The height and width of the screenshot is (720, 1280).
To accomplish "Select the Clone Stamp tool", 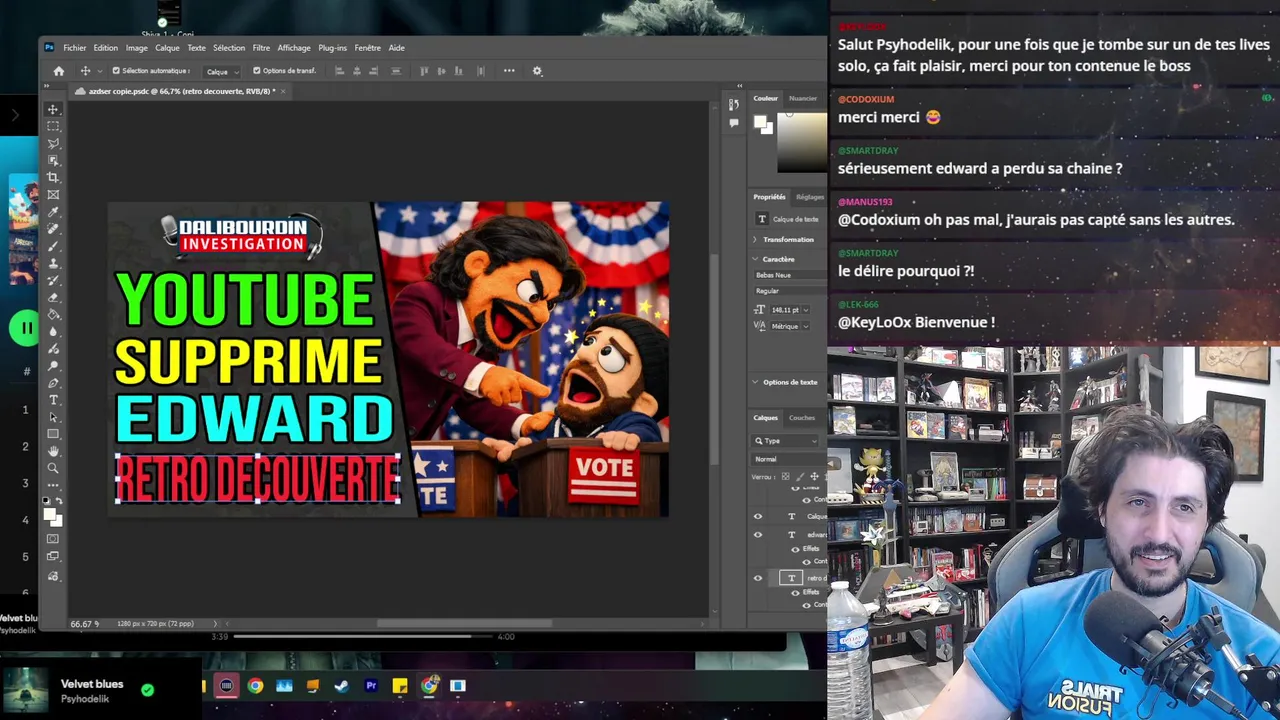I will 53,263.
